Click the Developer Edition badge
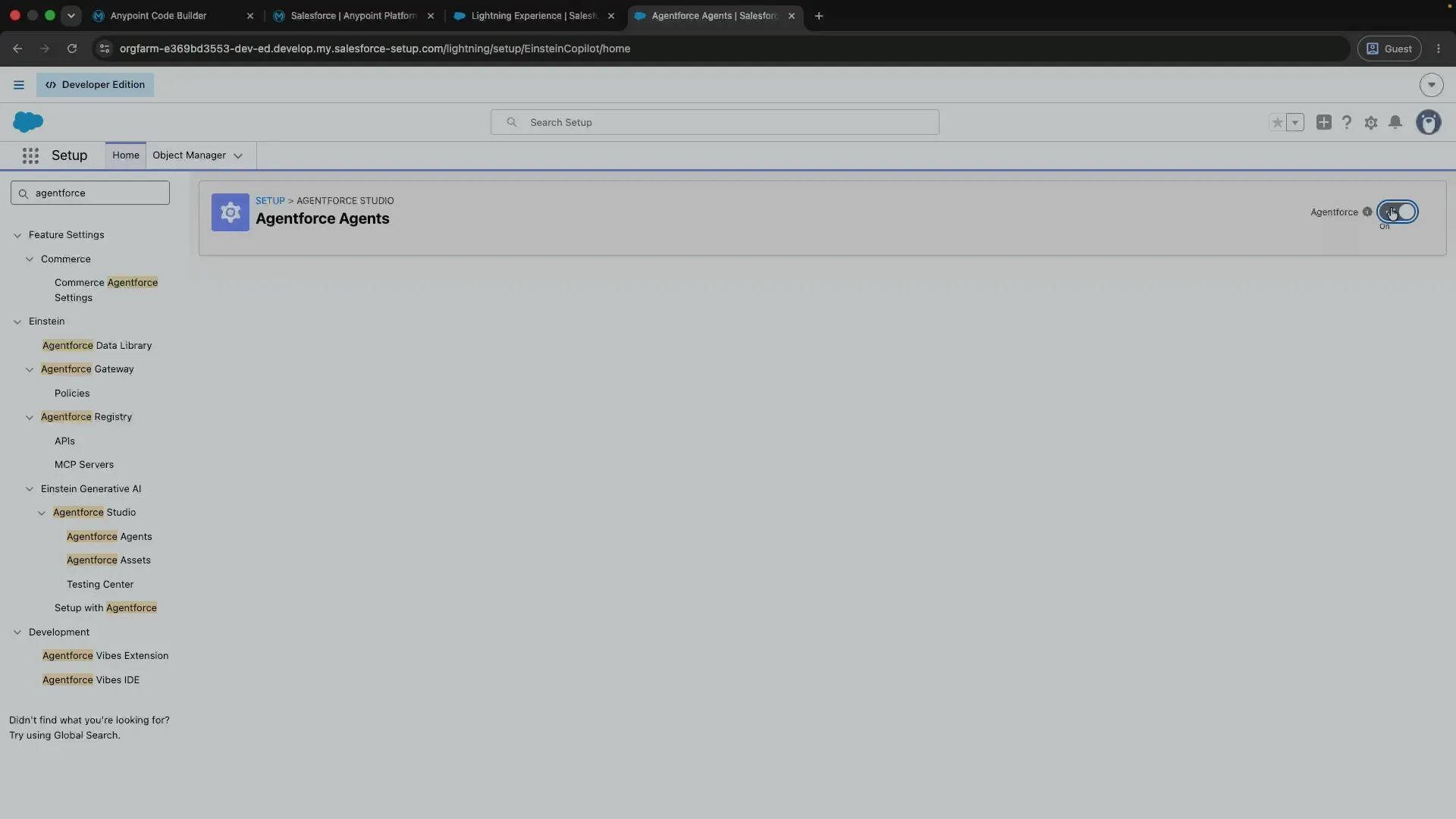Image resolution: width=1456 pixels, height=819 pixels. 95,85
